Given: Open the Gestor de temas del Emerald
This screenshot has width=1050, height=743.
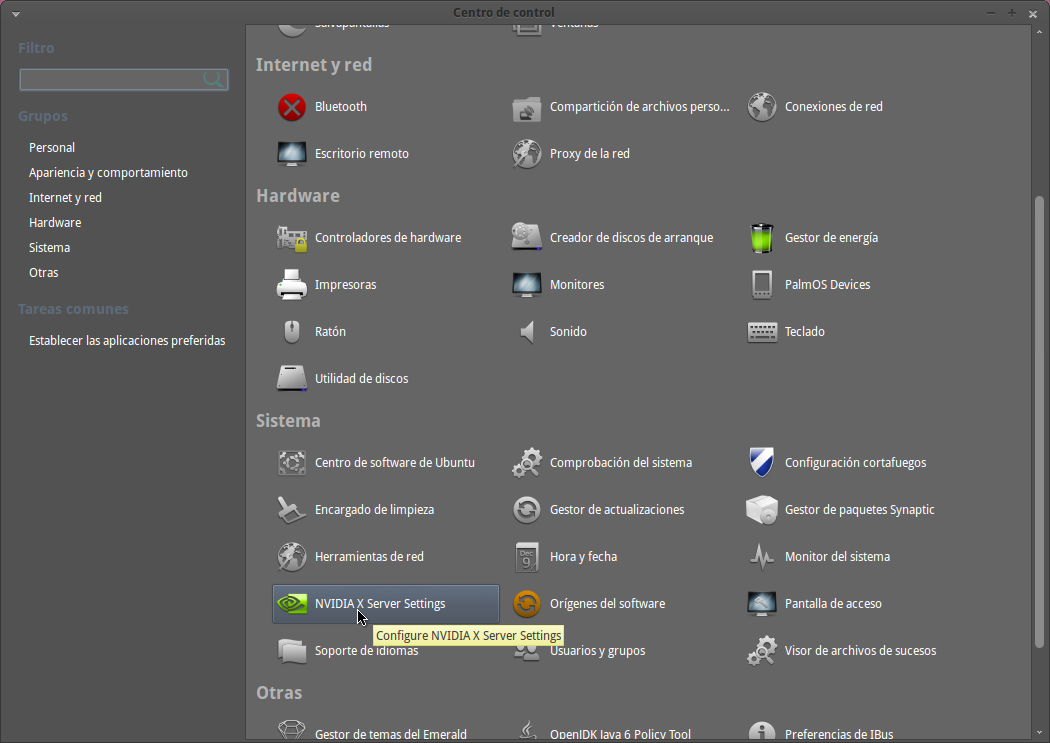Looking at the screenshot, I should click(390, 731).
